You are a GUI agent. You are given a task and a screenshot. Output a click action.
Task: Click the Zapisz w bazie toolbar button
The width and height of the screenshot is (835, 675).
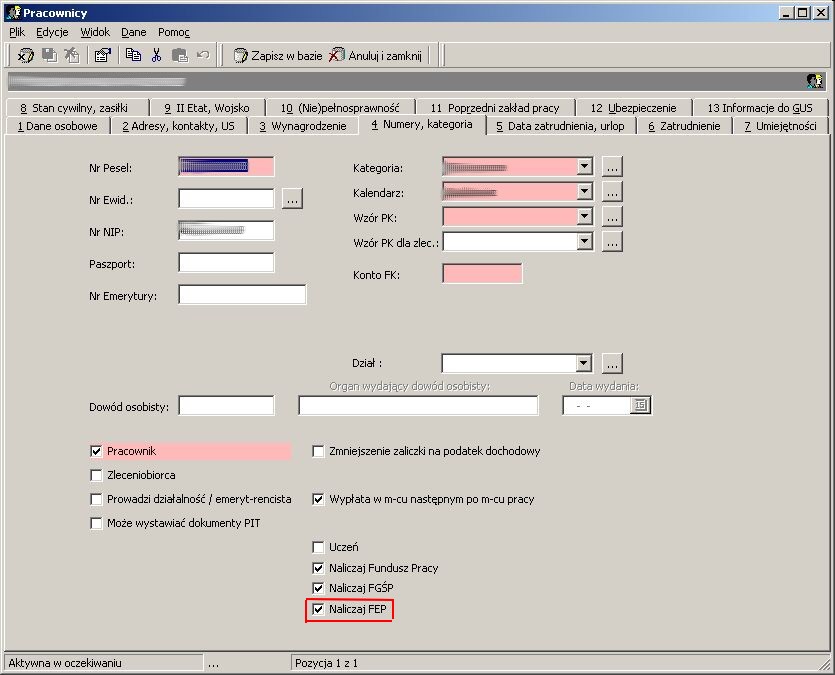(x=278, y=55)
